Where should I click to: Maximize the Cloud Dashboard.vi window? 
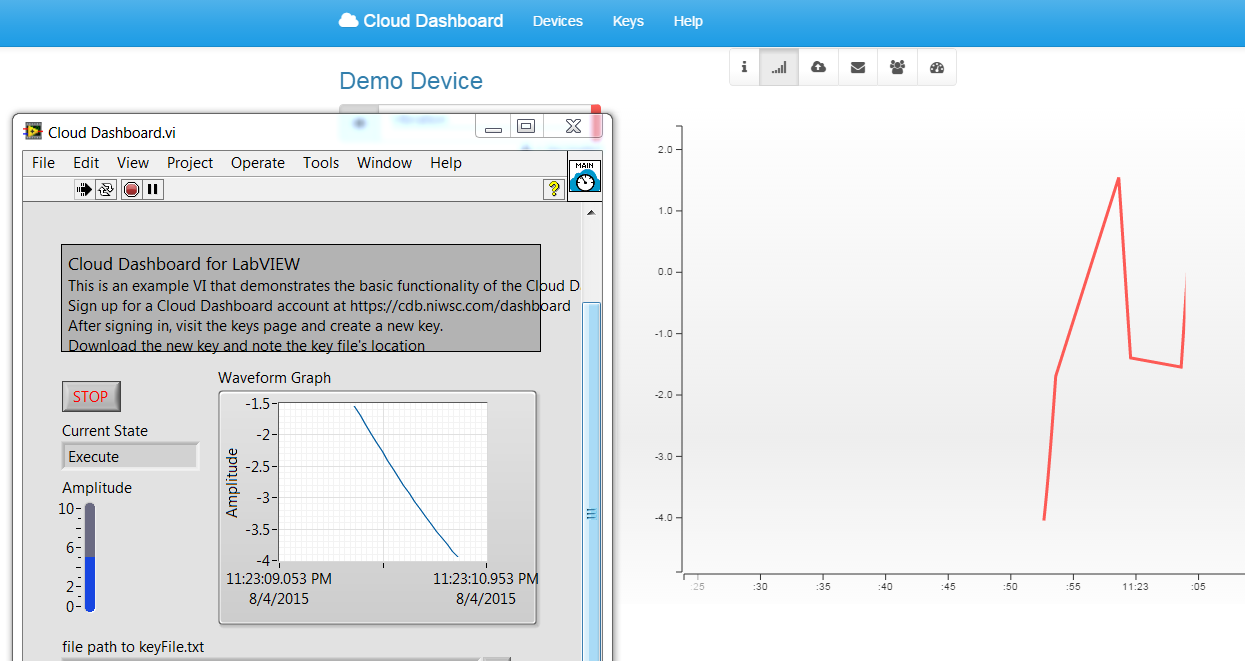(526, 127)
